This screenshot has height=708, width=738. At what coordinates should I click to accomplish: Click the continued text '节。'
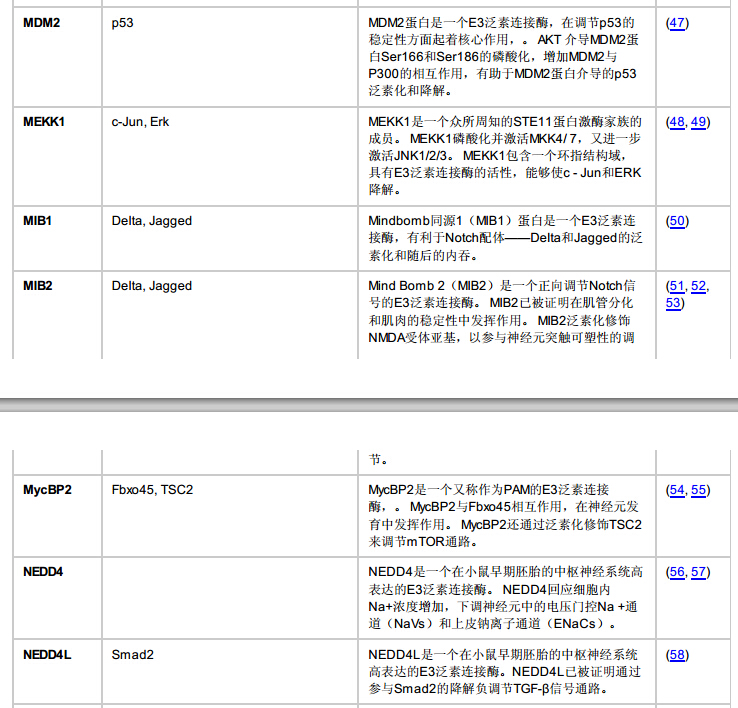click(x=378, y=459)
